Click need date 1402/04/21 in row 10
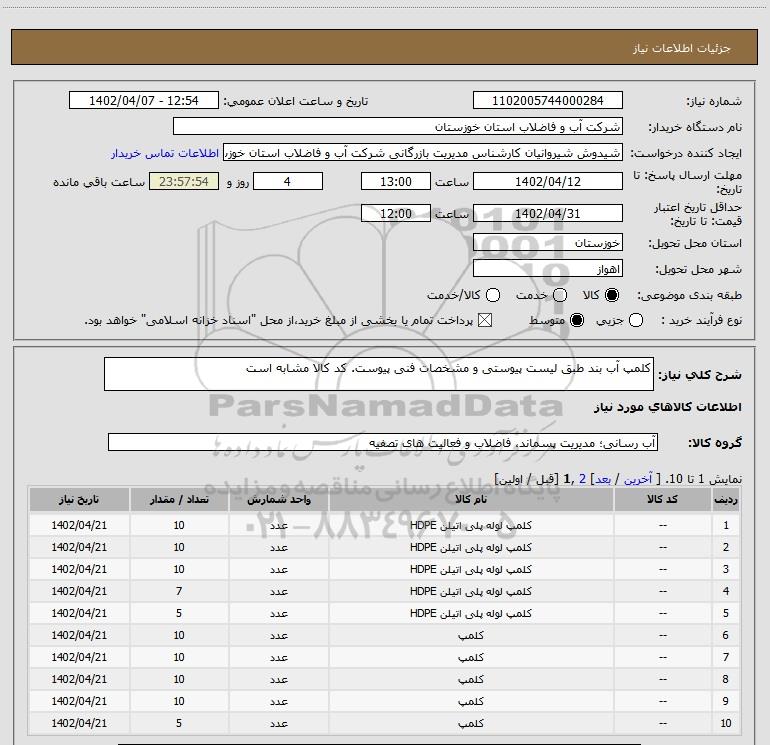Viewport: 770px width, 745px height. pos(79,723)
